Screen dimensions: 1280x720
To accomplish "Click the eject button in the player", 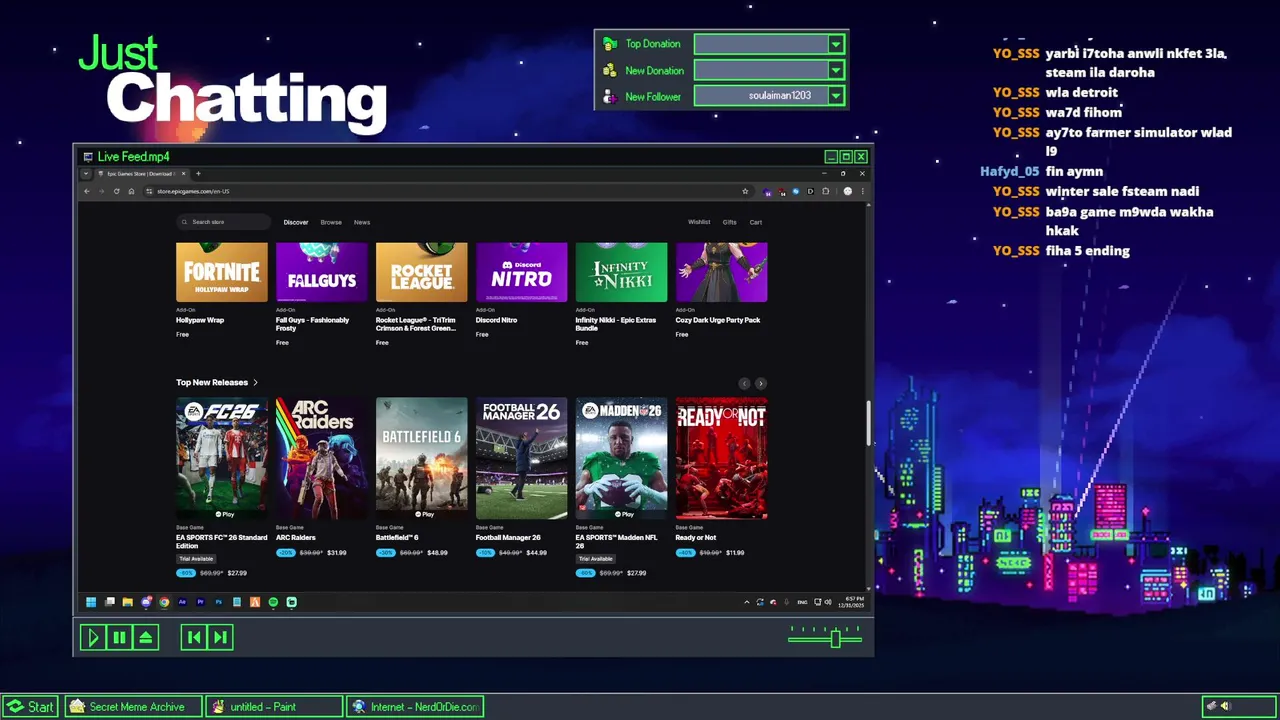I will point(146,637).
